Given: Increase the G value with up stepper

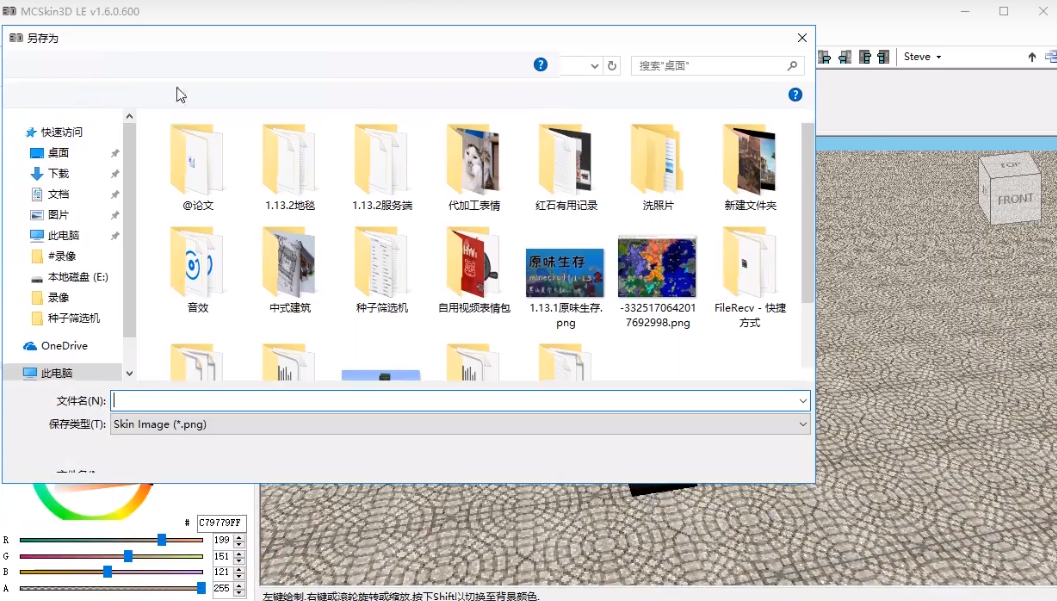Looking at the screenshot, I should point(239,552).
